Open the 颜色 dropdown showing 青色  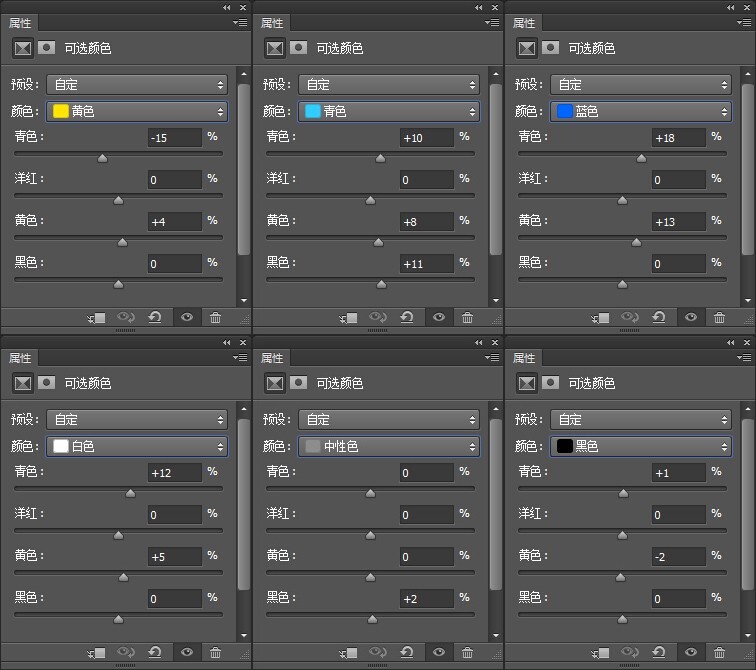[389, 111]
